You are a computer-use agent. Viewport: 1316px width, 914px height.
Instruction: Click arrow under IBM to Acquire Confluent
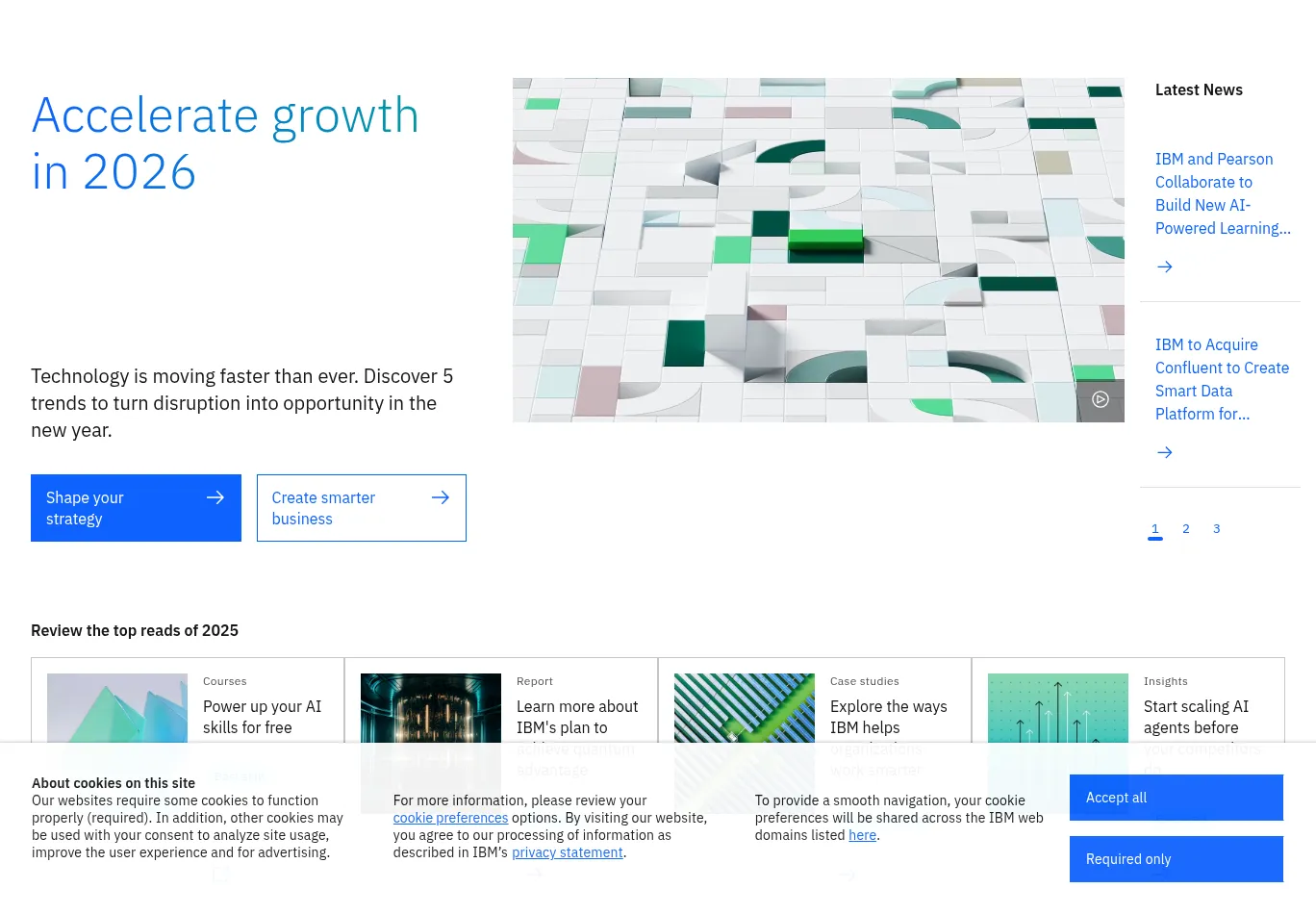coord(1164,452)
